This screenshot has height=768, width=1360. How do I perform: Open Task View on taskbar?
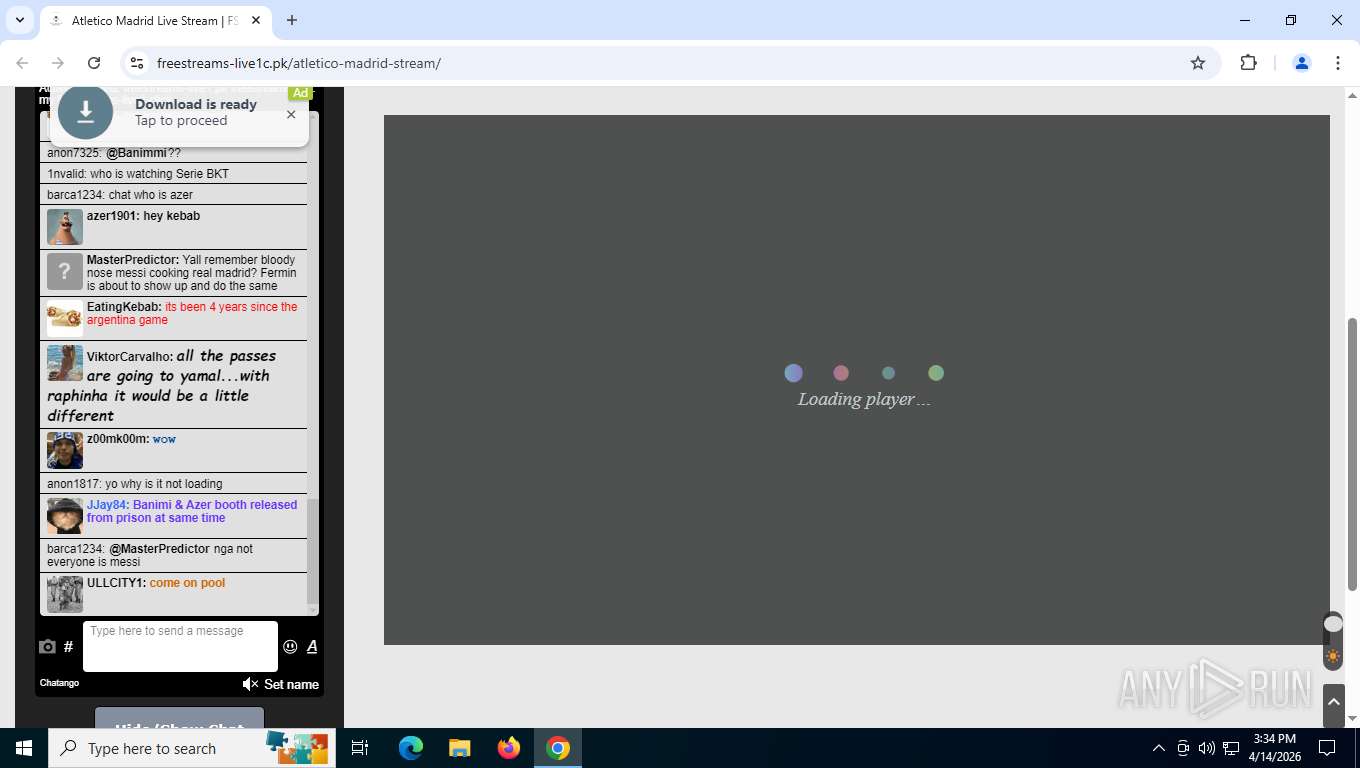[360, 748]
